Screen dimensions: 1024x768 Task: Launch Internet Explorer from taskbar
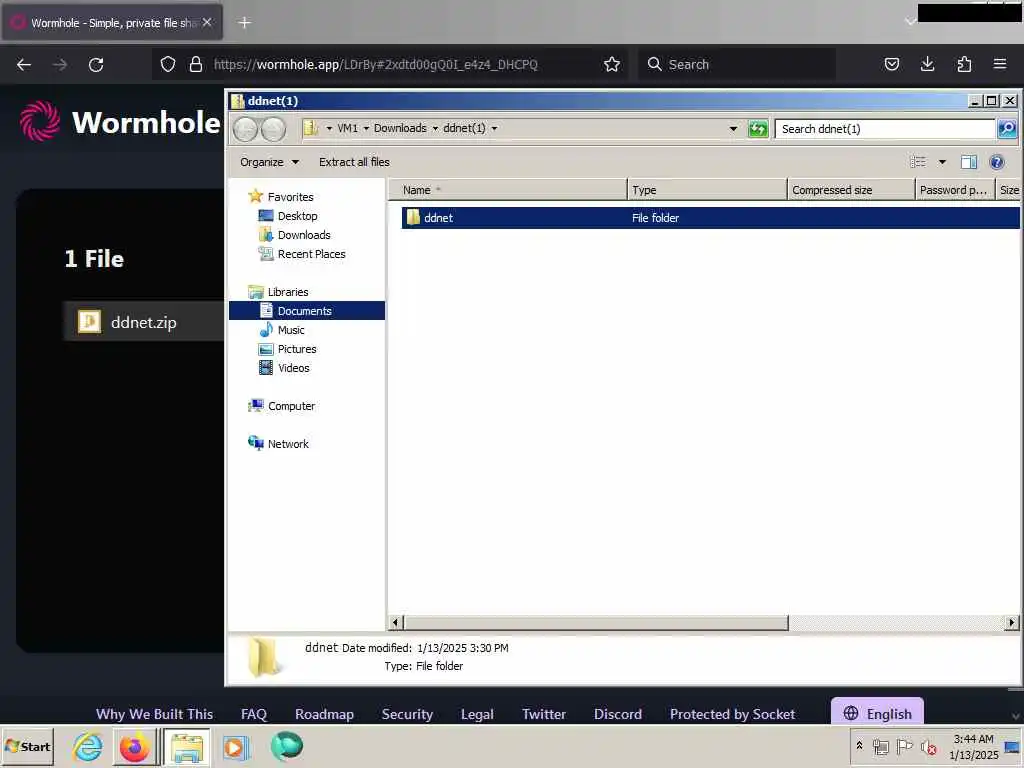point(88,746)
